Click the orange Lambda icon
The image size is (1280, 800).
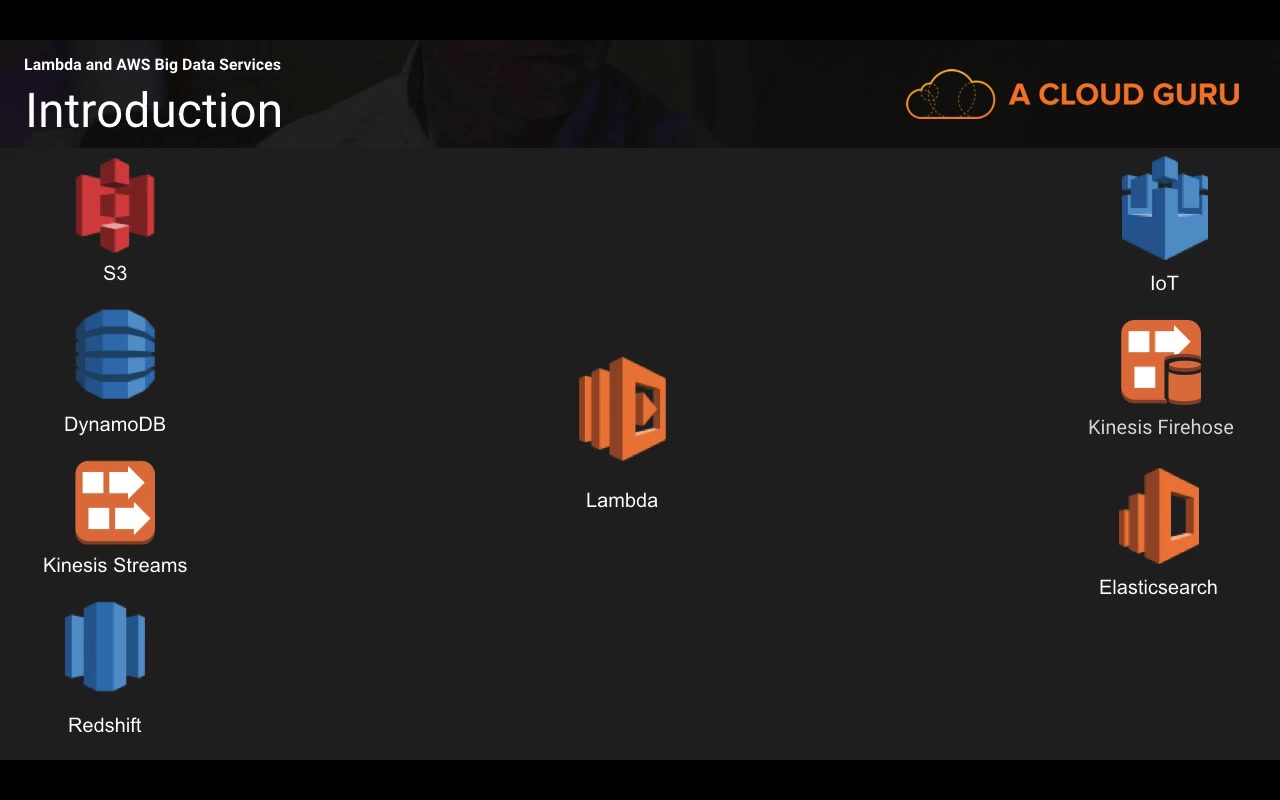coord(622,409)
